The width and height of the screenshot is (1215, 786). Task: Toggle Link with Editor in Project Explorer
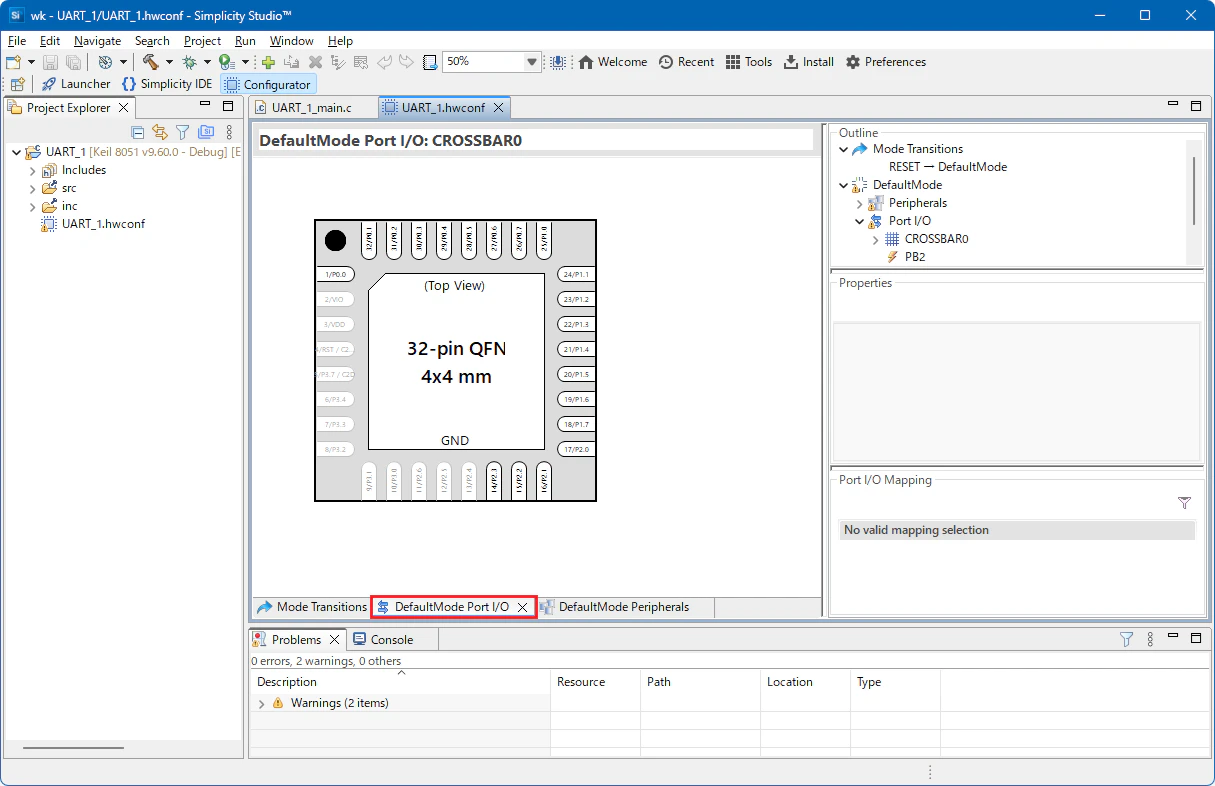[x=160, y=132]
